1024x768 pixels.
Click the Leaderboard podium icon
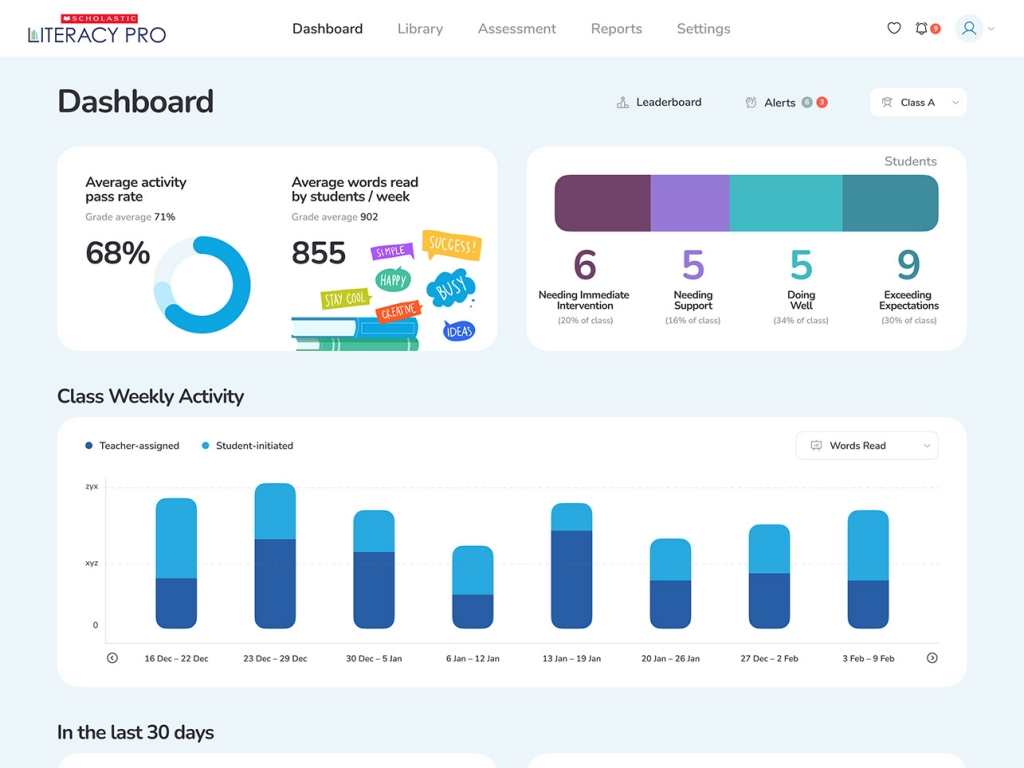[623, 102]
